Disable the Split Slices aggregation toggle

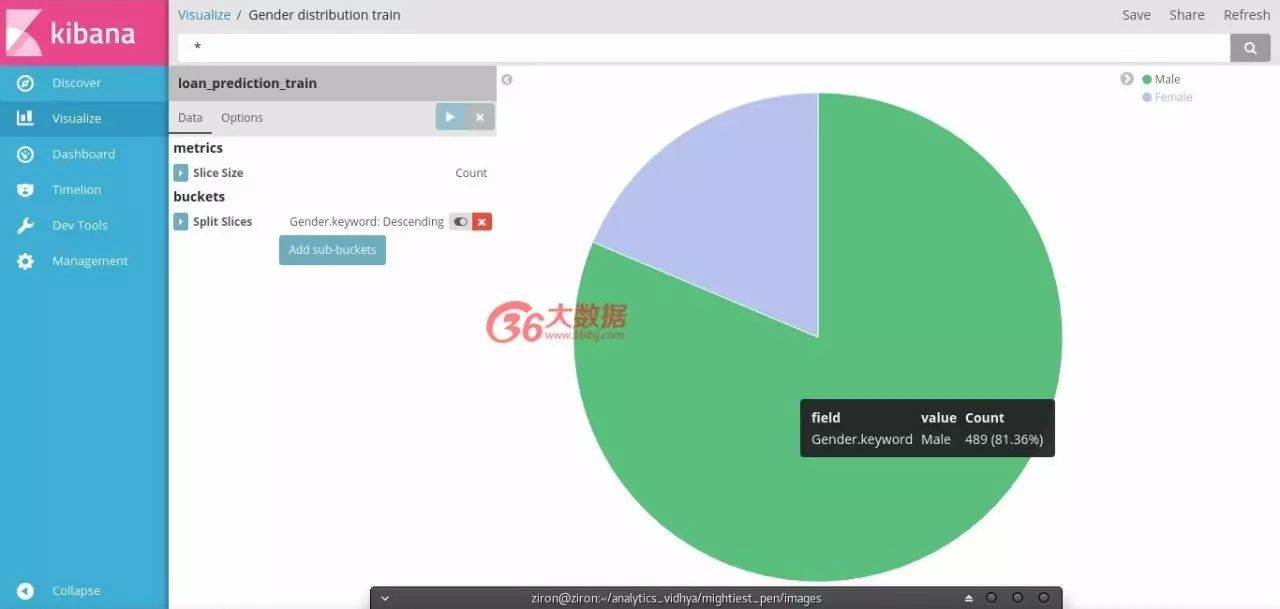pyautogui.click(x=460, y=222)
